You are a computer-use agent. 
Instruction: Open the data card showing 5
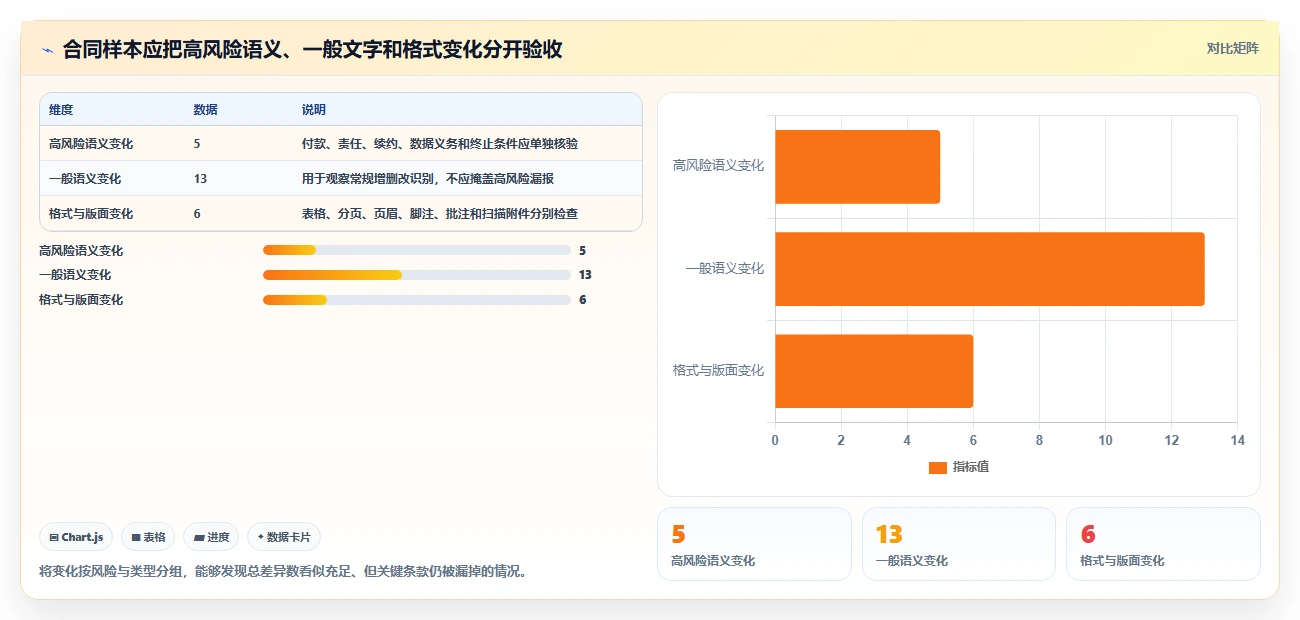pyautogui.click(x=754, y=544)
